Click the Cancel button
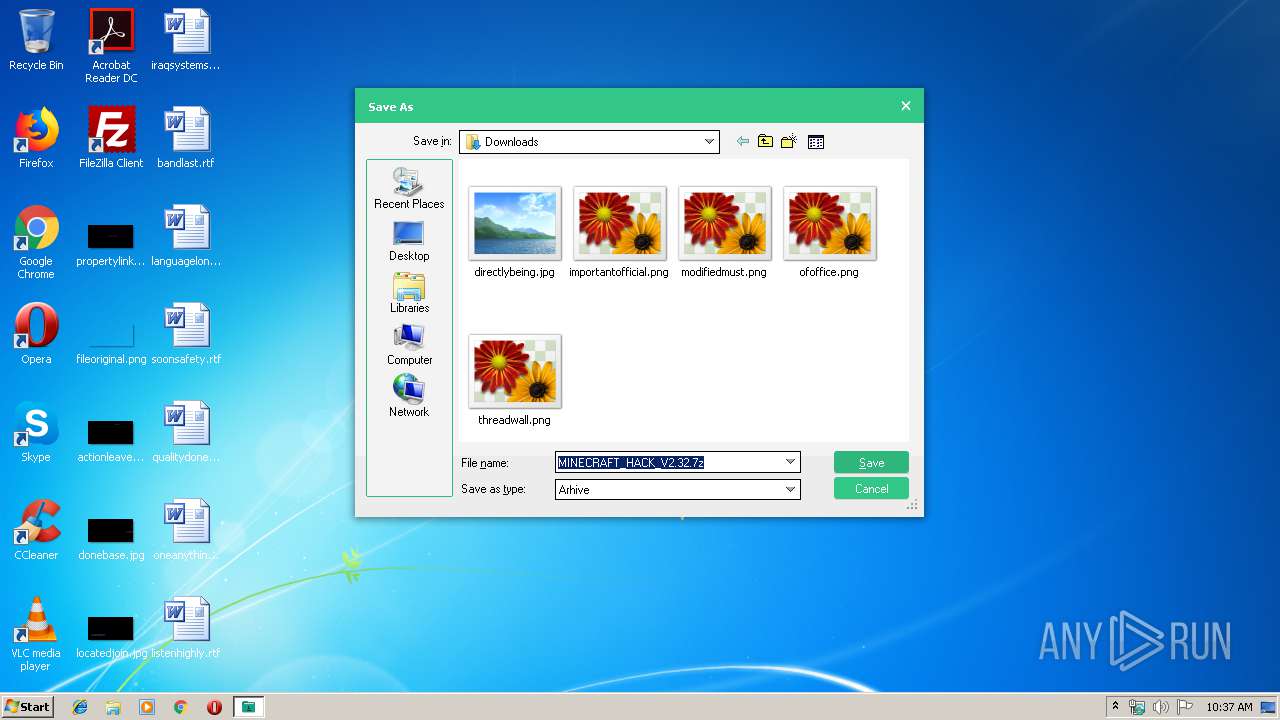The width and height of the screenshot is (1280, 720). click(871, 489)
